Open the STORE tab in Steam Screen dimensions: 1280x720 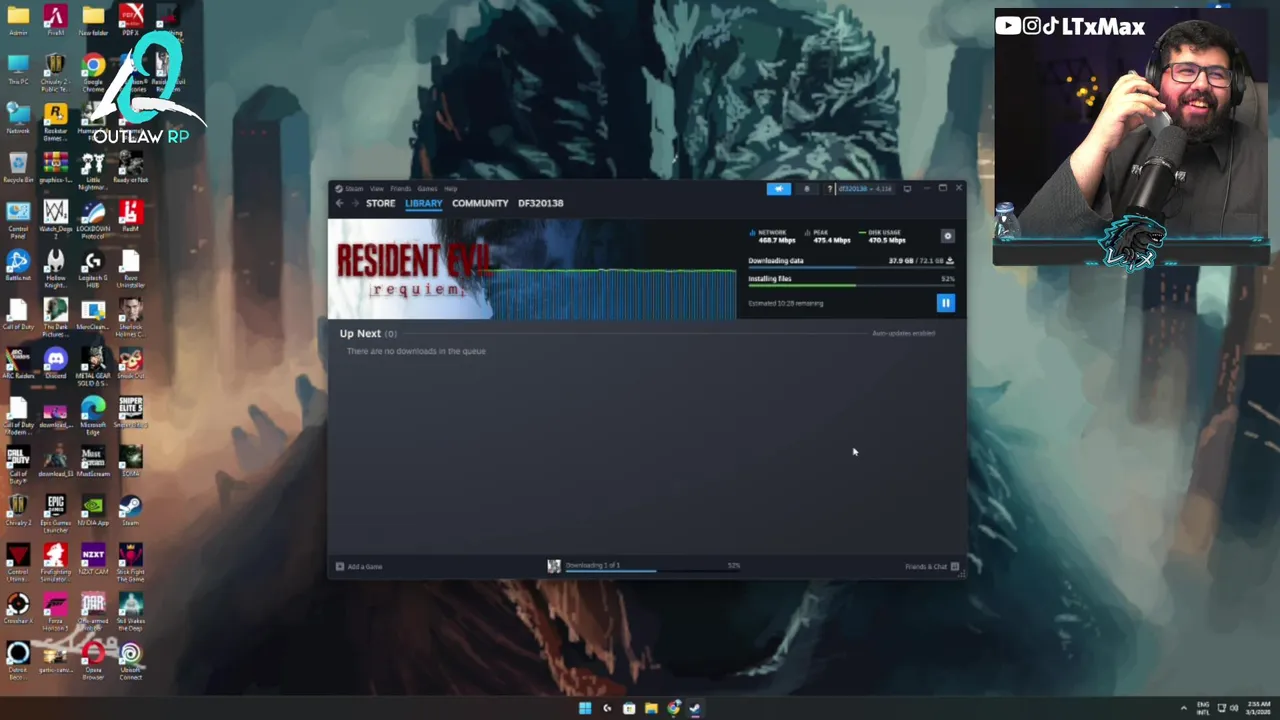click(380, 203)
